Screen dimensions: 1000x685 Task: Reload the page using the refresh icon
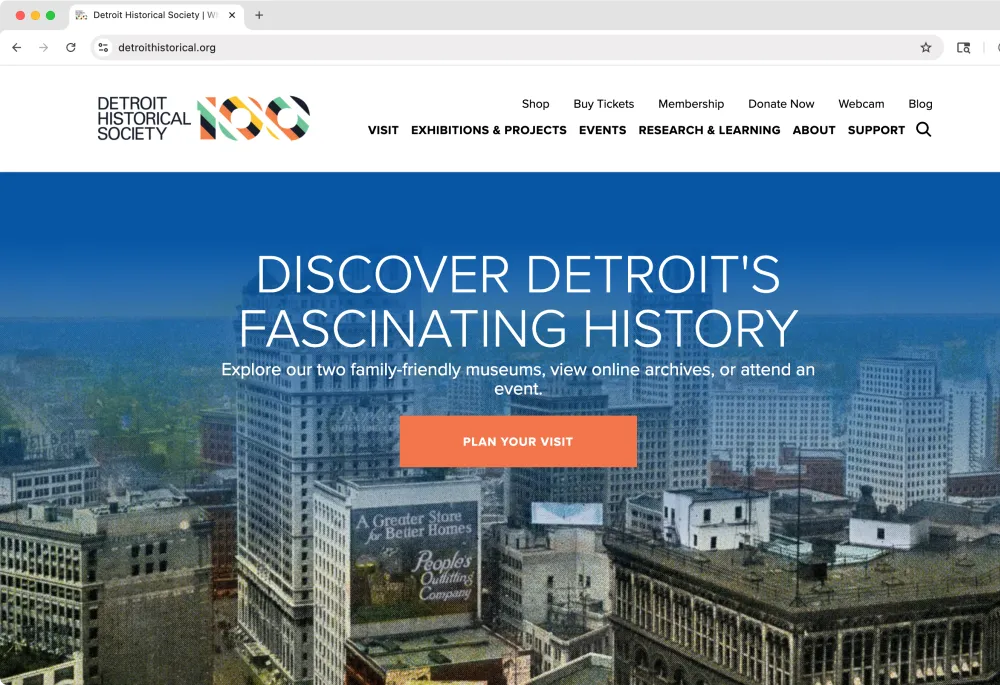pos(71,47)
